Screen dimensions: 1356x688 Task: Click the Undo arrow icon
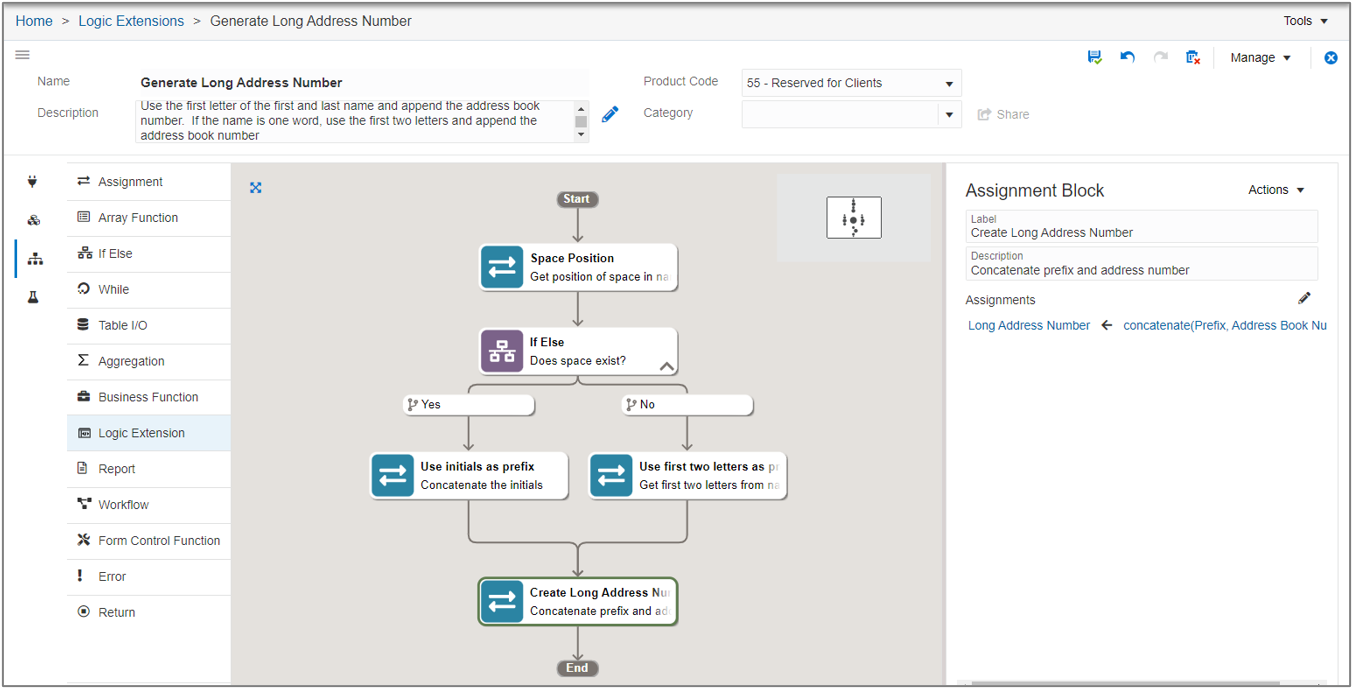pos(1127,58)
